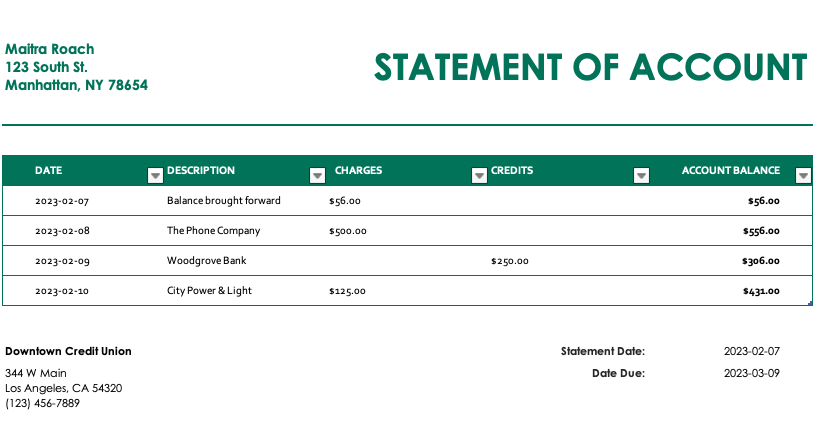Select the Downtown Credit Union name

point(68,351)
